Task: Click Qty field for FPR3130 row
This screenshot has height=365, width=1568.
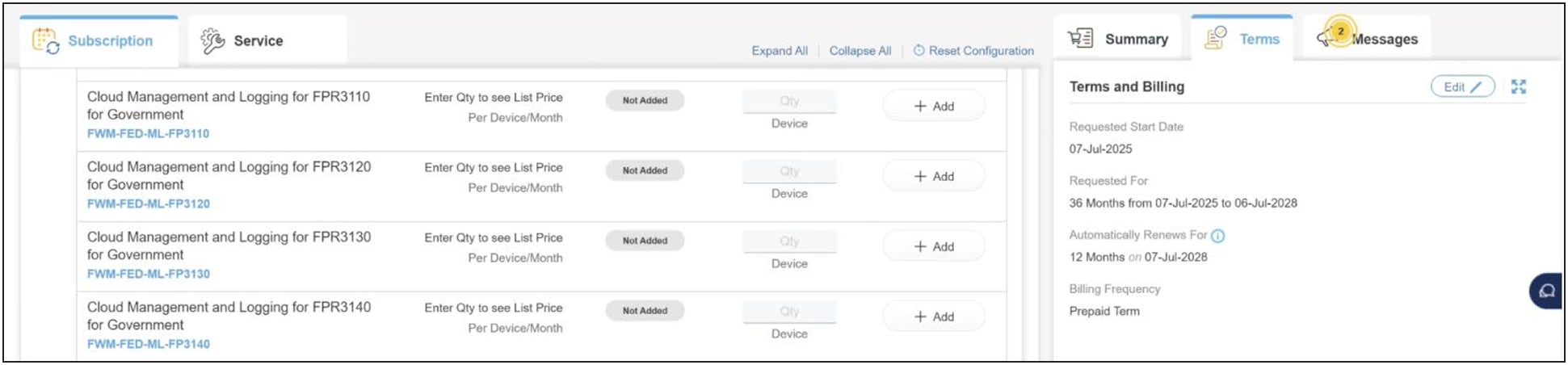Action: [789, 241]
